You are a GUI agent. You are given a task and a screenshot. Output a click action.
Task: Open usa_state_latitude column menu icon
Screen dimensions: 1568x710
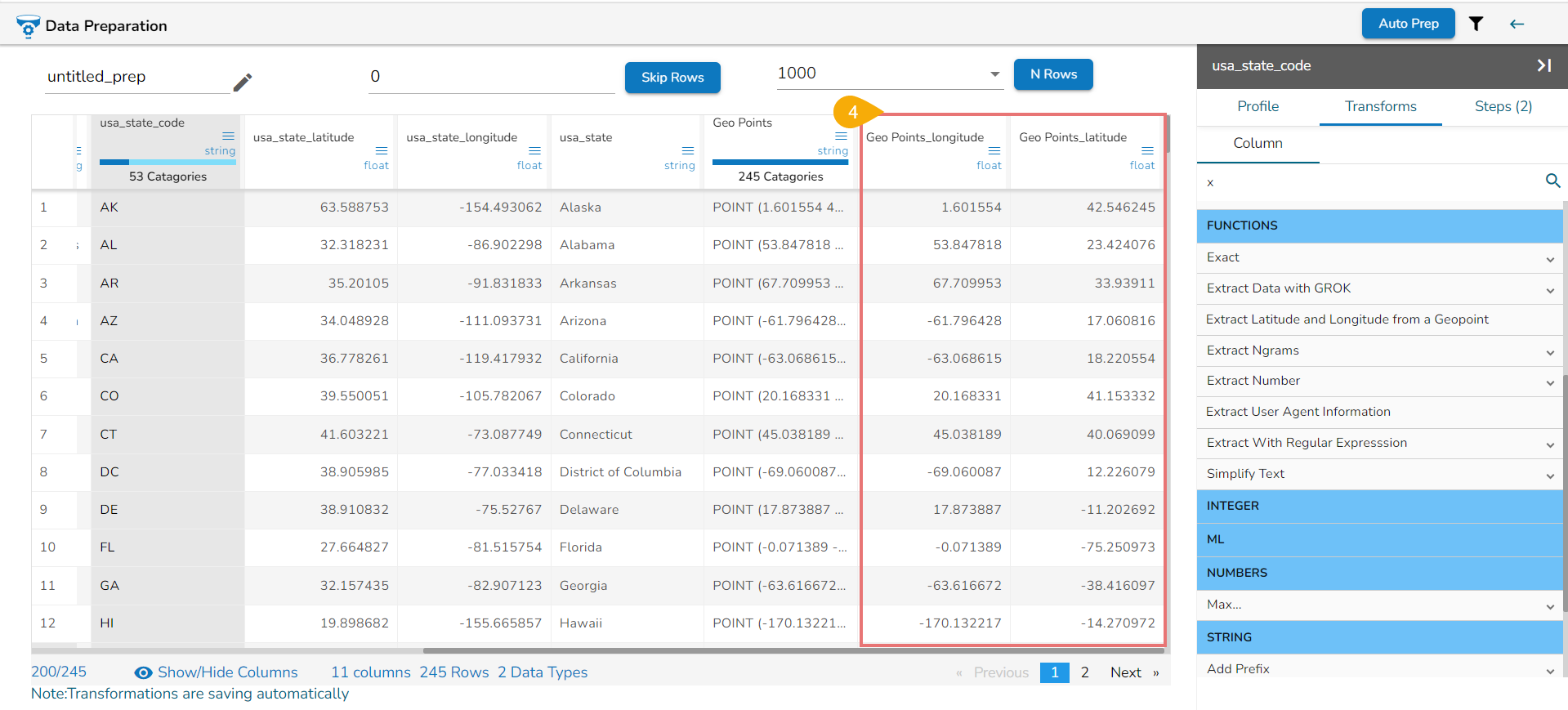381,151
